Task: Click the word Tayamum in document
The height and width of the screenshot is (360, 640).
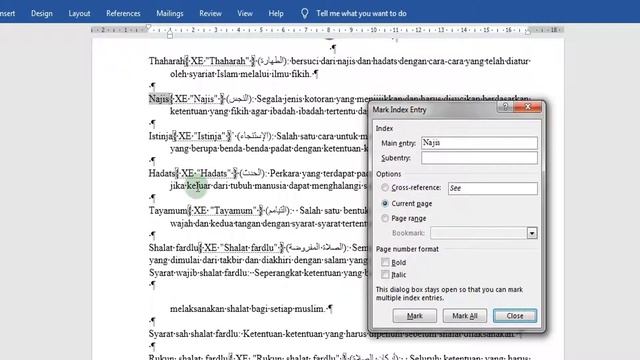Action: click(168, 211)
